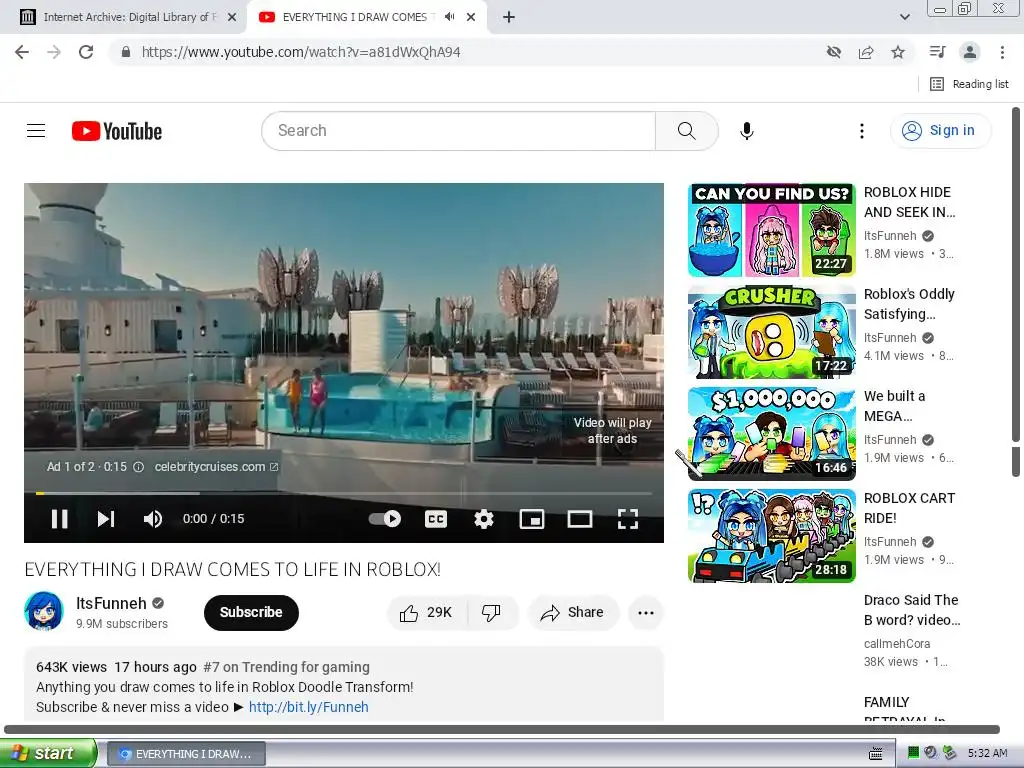The width and height of the screenshot is (1024, 768).
Task: Share the video
Action: click(x=573, y=613)
